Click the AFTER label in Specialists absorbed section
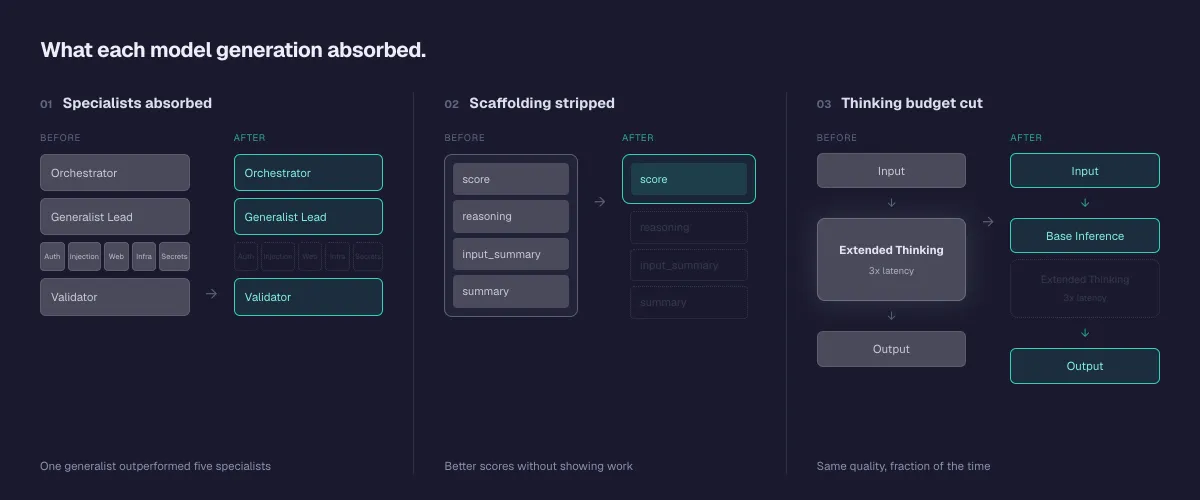The height and width of the screenshot is (500, 1200). click(250, 138)
